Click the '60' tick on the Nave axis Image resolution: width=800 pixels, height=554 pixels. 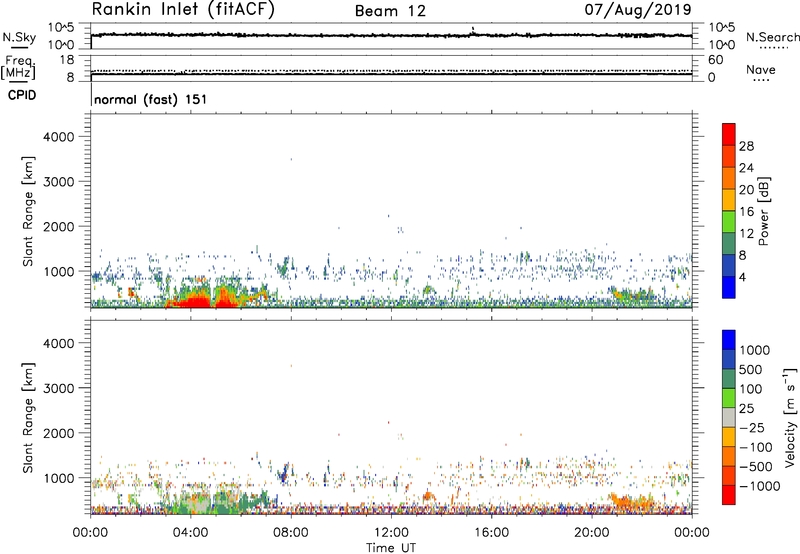pos(715,60)
